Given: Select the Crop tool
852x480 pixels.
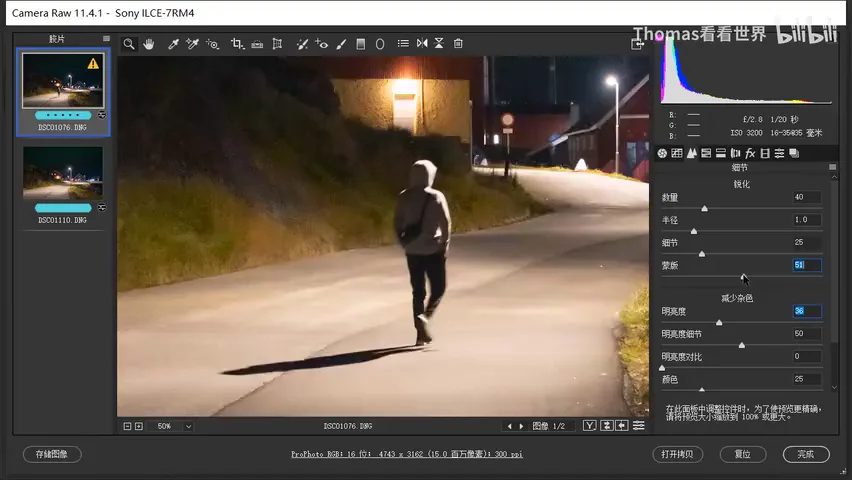Looking at the screenshot, I should click(237, 44).
